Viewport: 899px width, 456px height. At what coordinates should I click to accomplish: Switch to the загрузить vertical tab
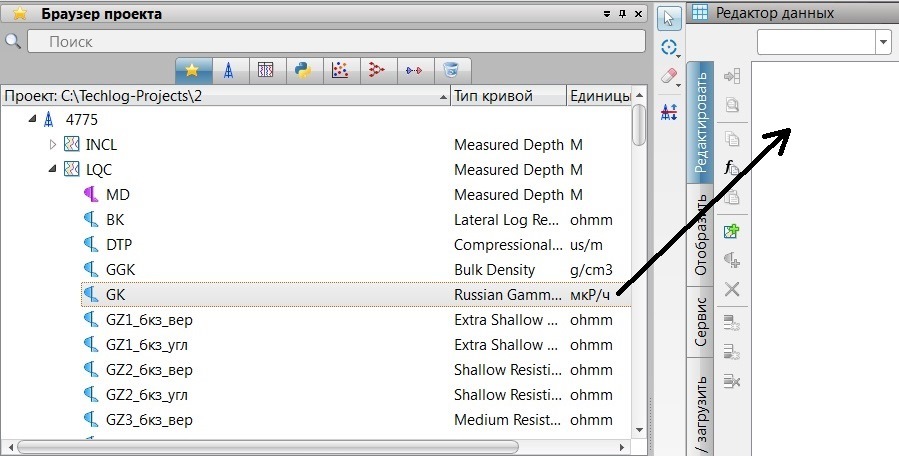[x=700, y=406]
